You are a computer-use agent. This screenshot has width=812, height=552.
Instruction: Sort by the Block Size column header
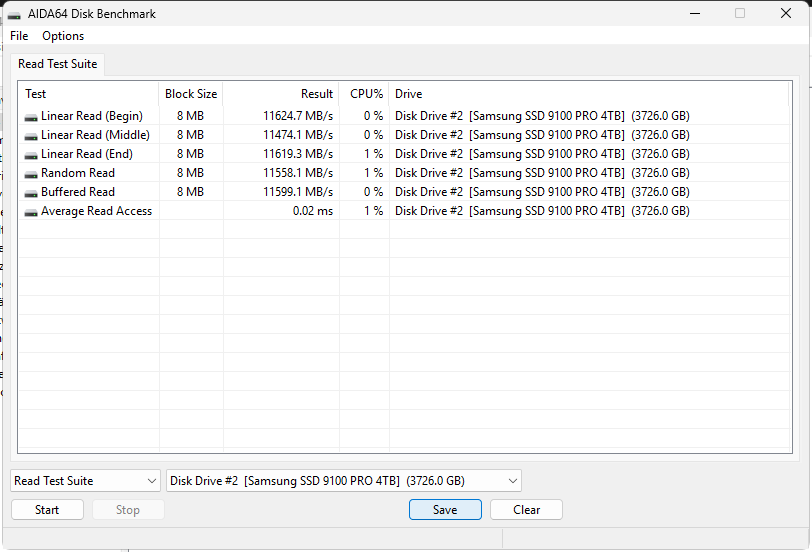191,94
